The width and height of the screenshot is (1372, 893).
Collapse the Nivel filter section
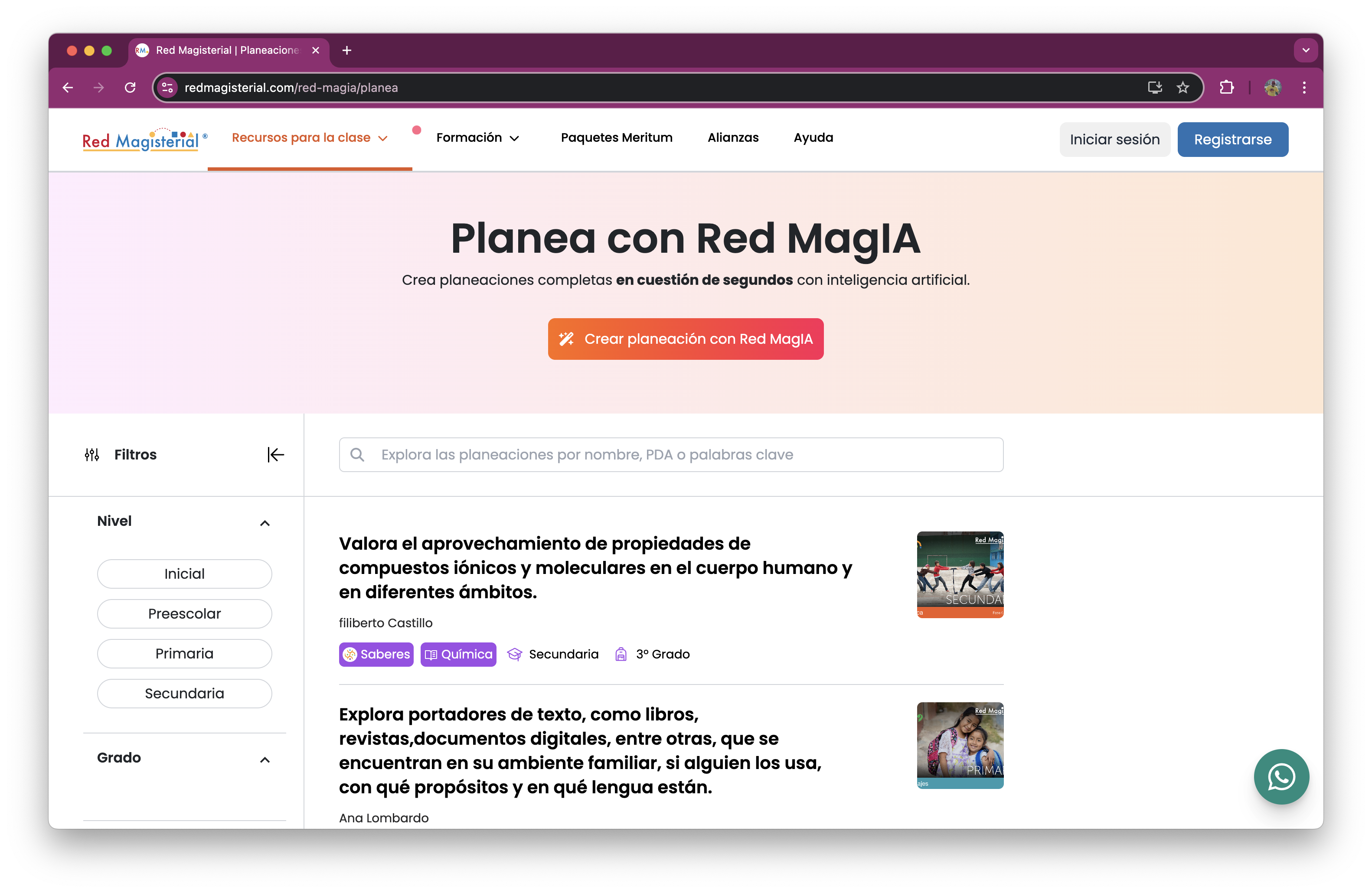pyautogui.click(x=265, y=523)
